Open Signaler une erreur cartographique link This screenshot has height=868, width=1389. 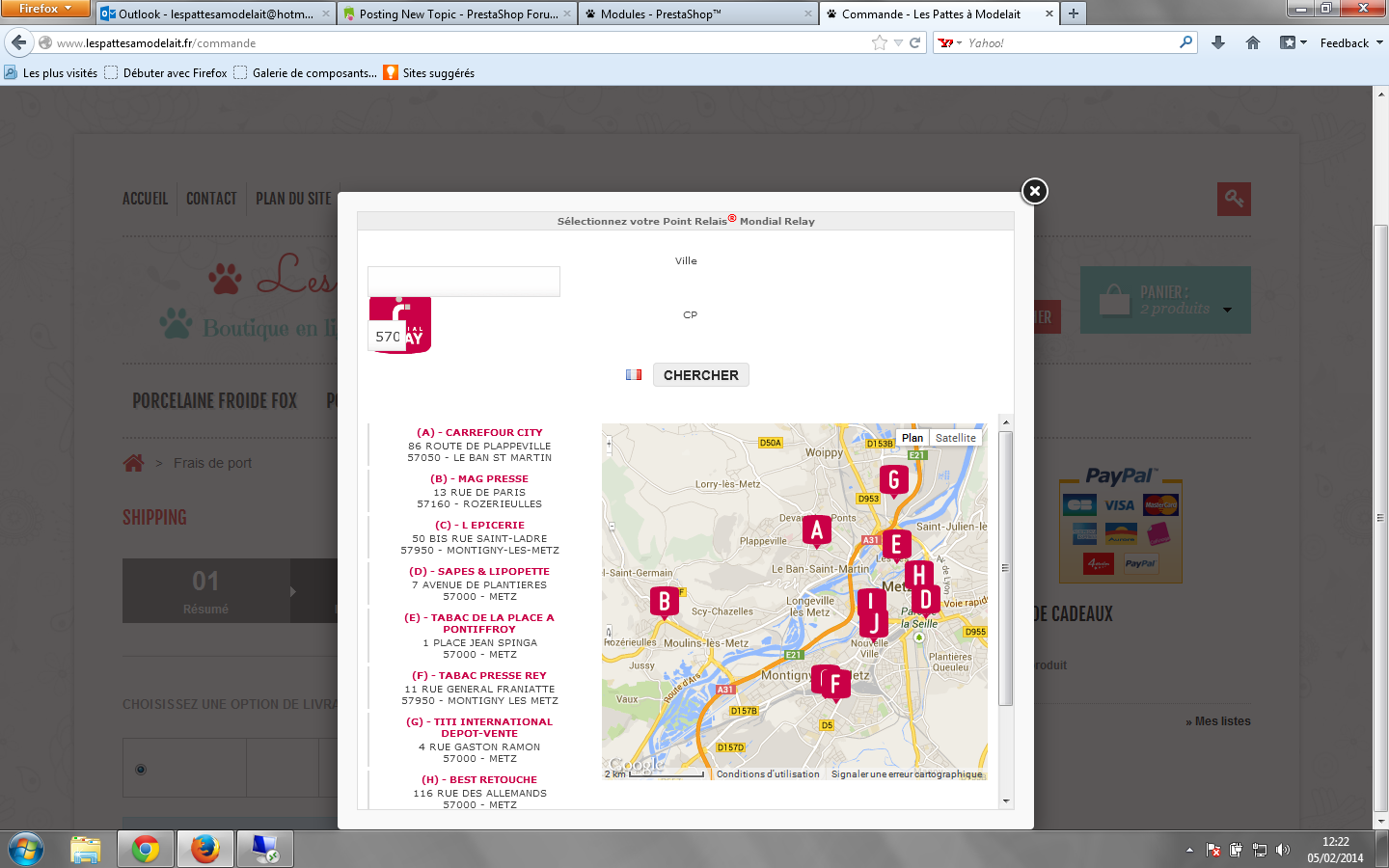[x=907, y=774]
